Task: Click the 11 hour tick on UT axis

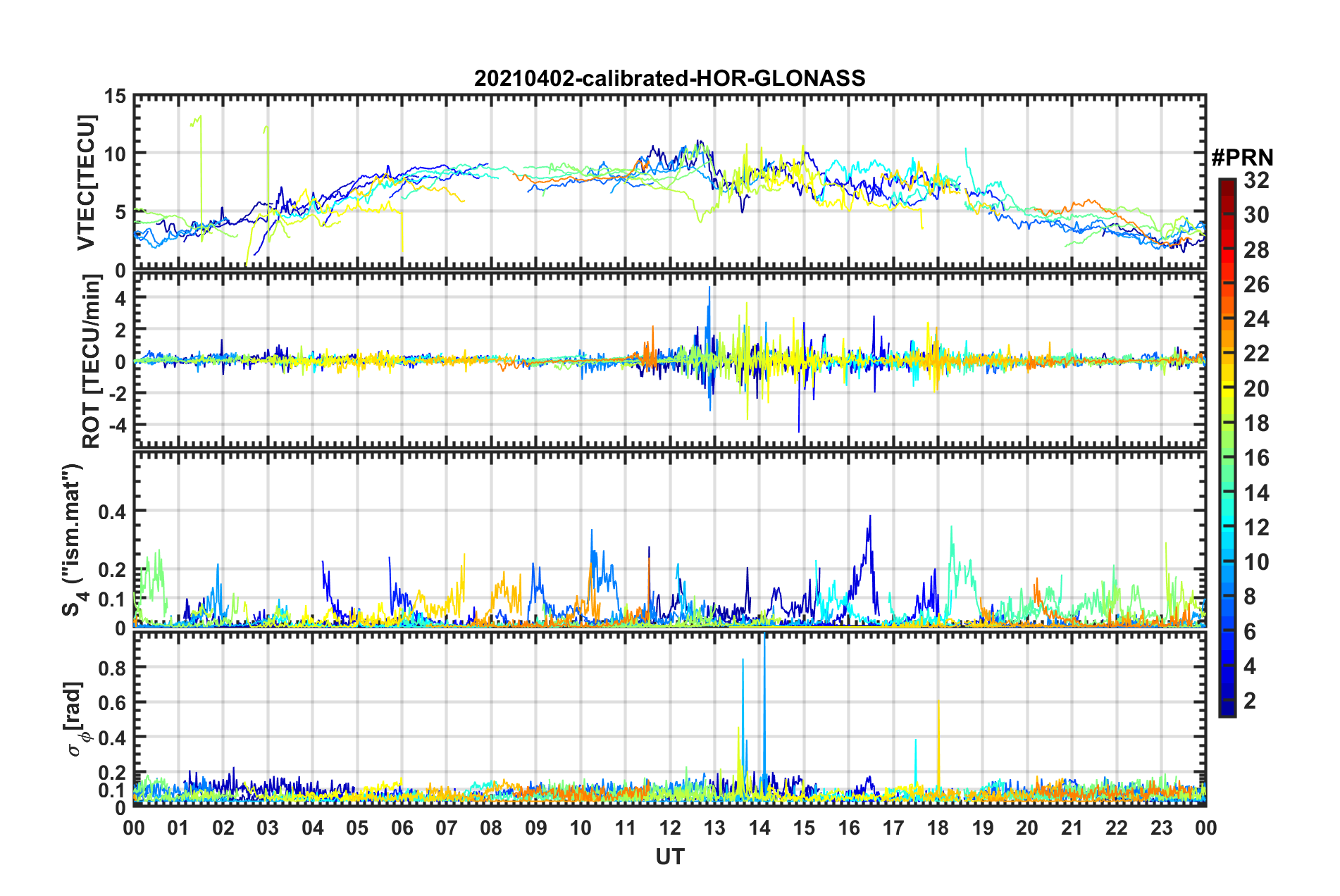Action: pos(626,828)
